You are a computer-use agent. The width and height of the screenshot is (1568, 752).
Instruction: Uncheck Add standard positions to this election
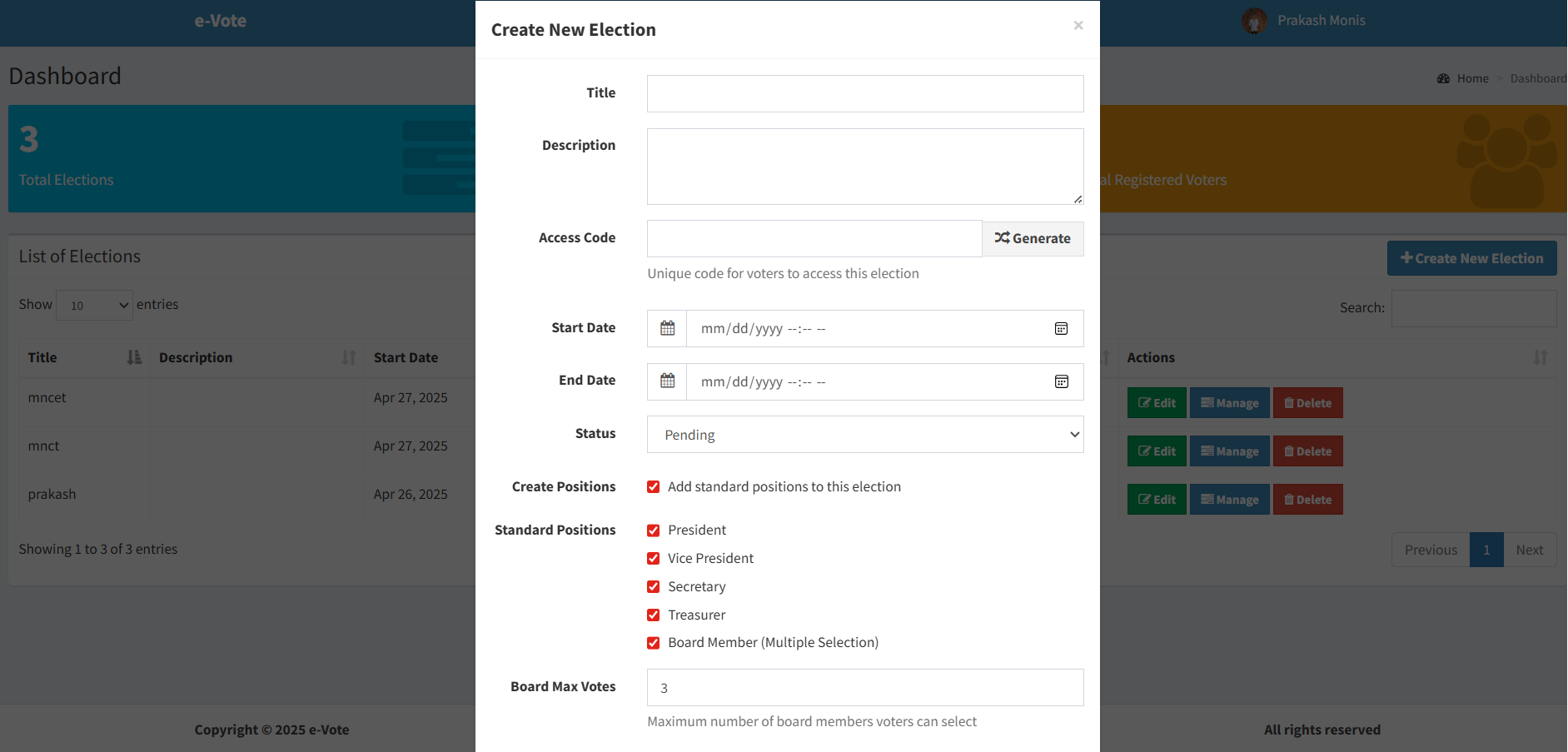[x=654, y=487]
